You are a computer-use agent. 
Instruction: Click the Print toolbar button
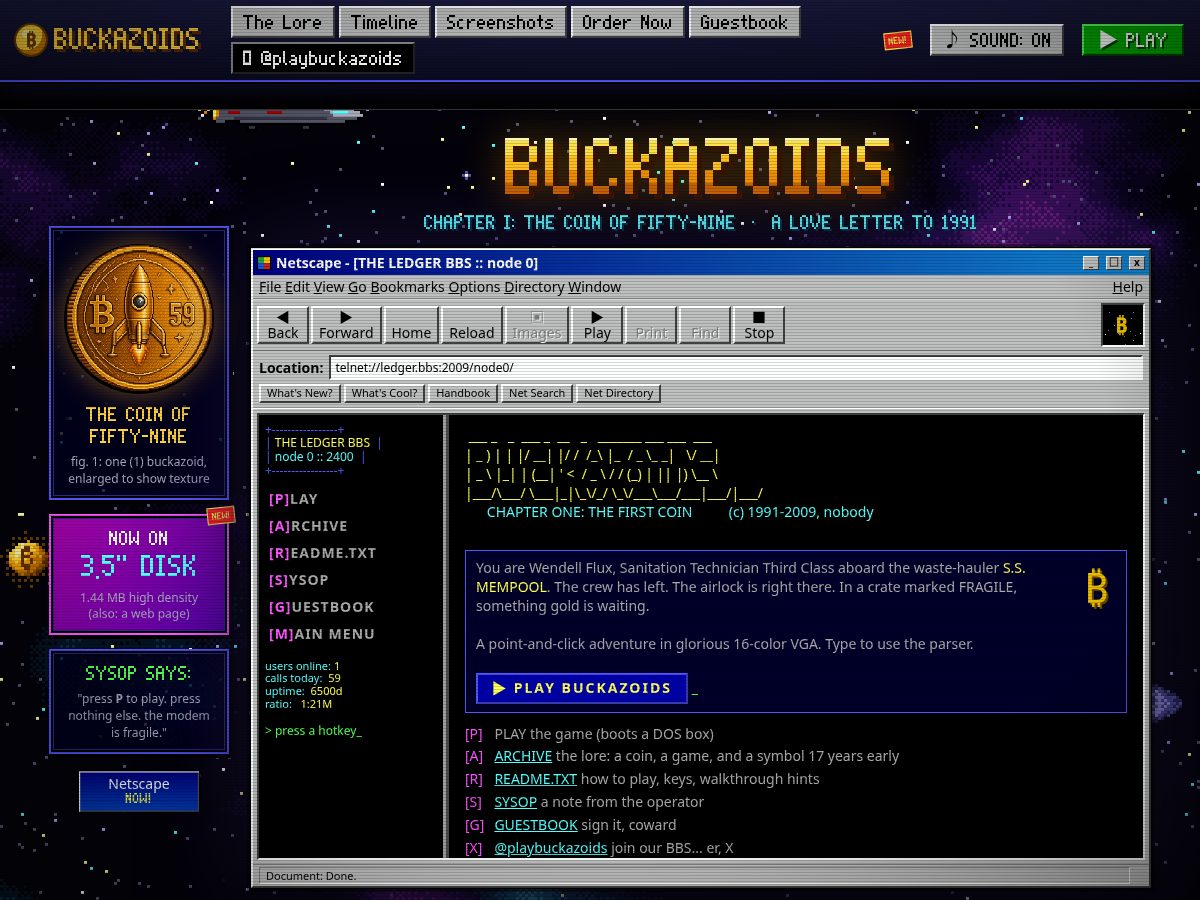coord(651,324)
